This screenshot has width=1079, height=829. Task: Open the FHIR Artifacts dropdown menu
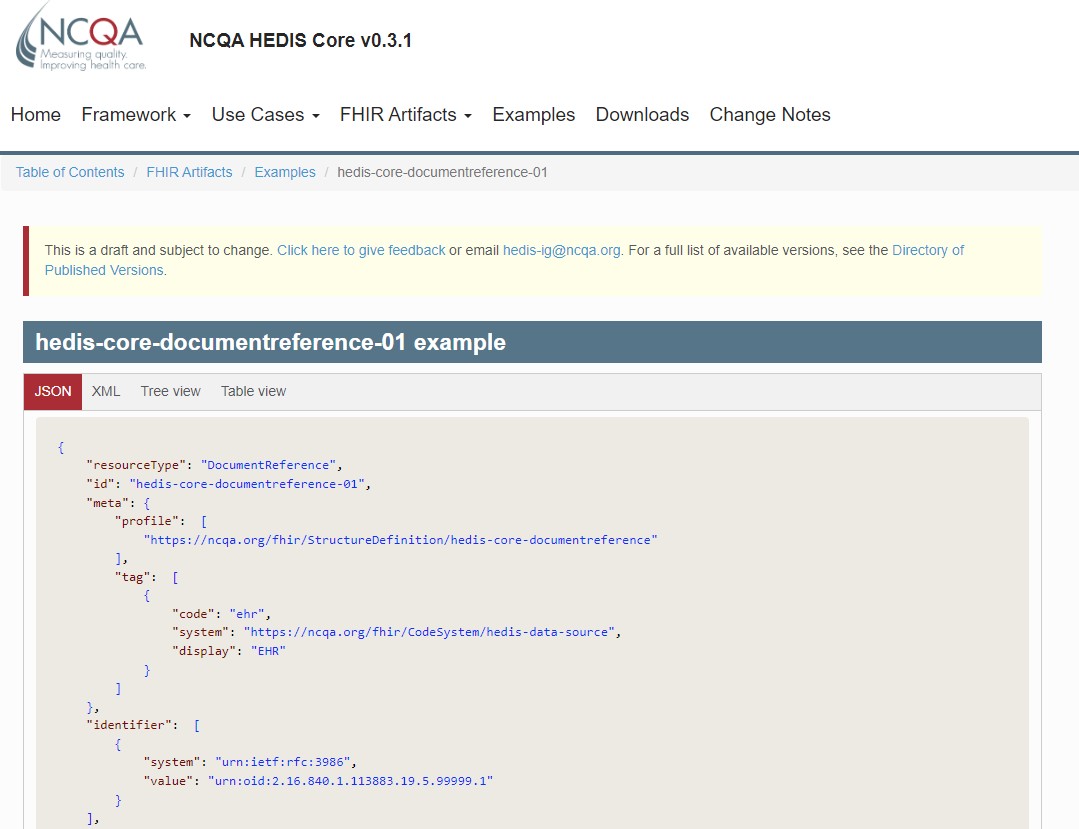pyautogui.click(x=405, y=115)
